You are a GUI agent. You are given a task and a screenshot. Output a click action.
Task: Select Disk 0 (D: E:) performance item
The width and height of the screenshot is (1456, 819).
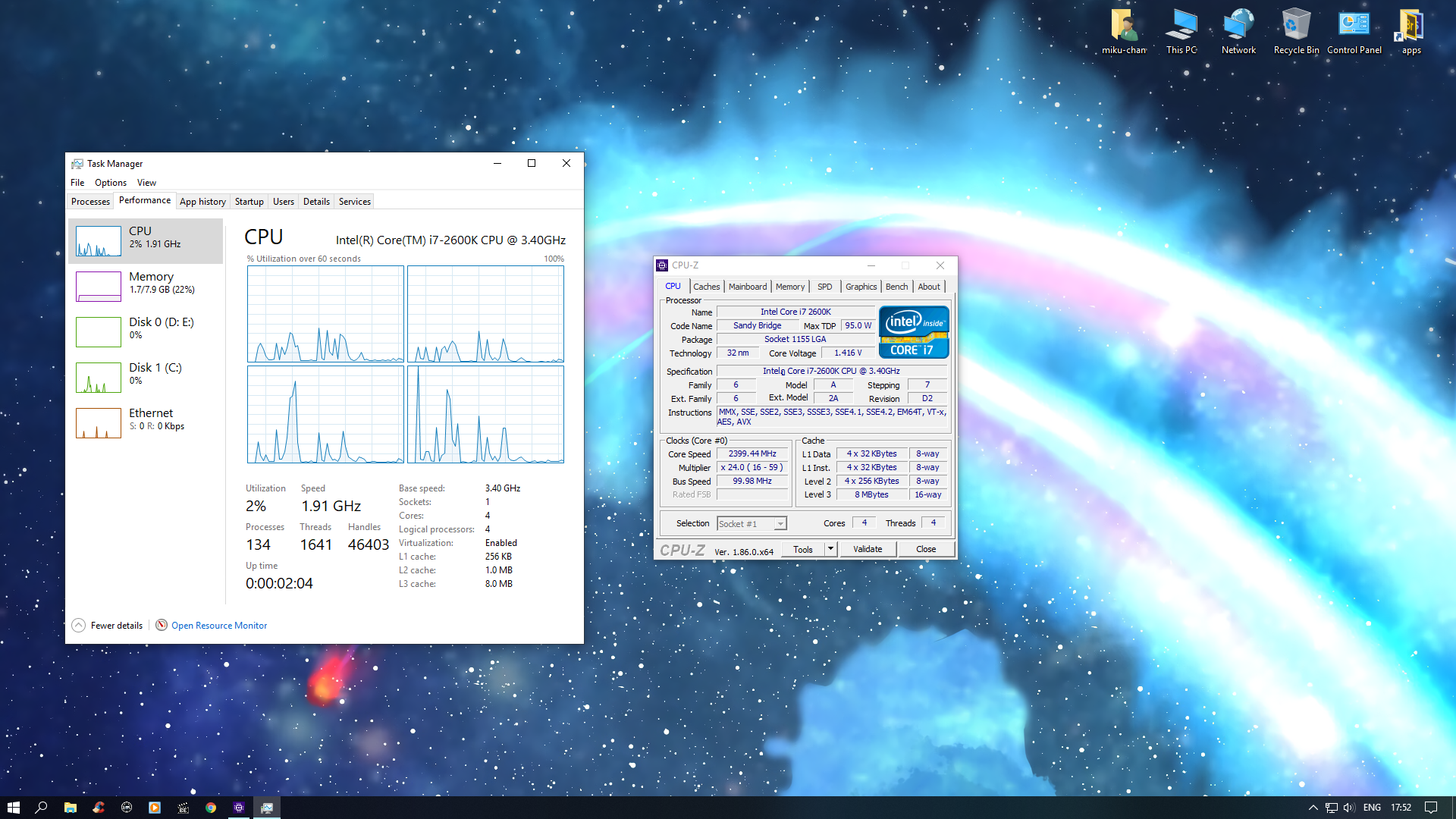click(x=146, y=332)
